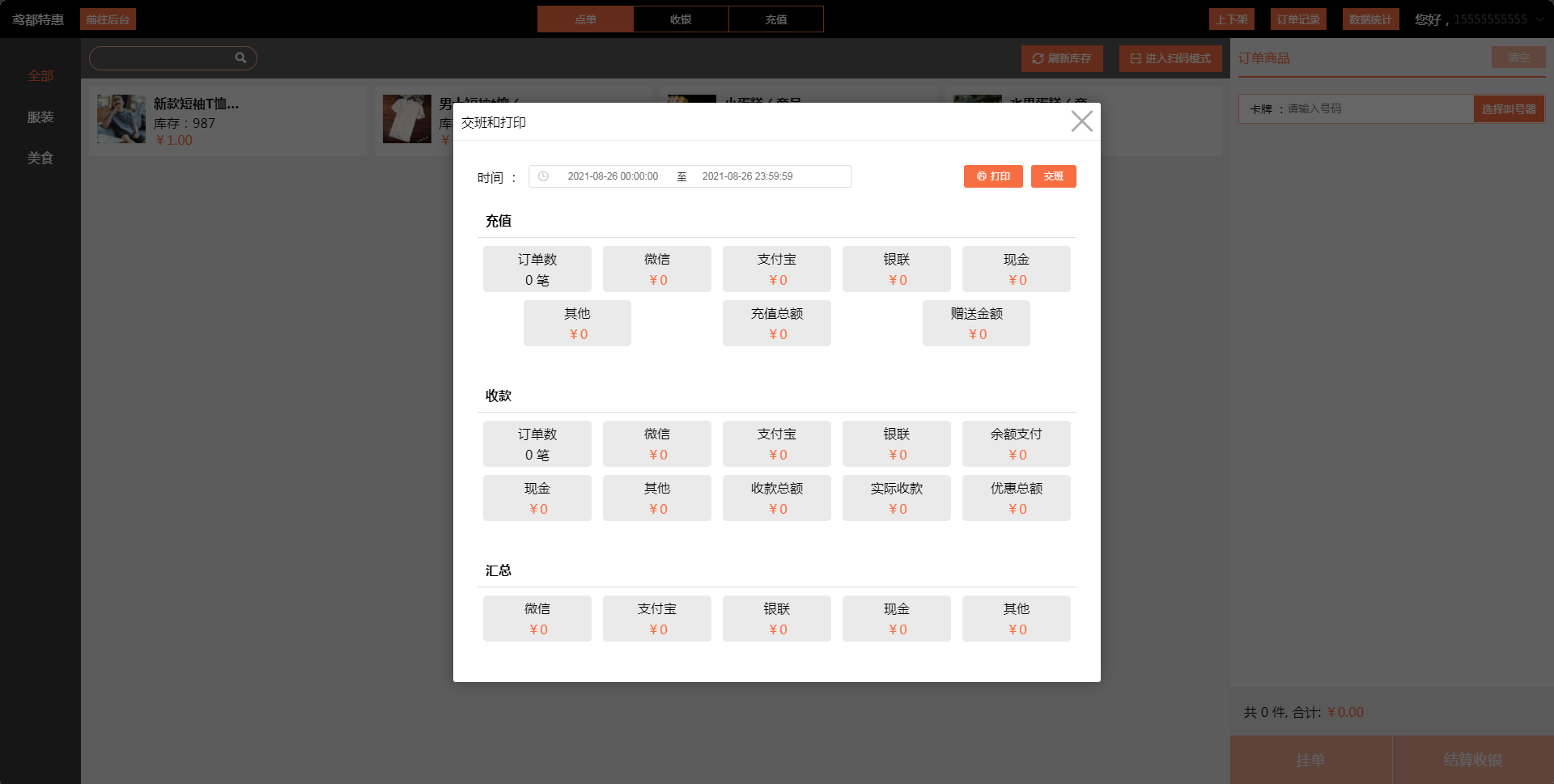Click 清空 to clear order
Image resolution: width=1554 pixels, height=784 pixels.
tap(1518, 57)
